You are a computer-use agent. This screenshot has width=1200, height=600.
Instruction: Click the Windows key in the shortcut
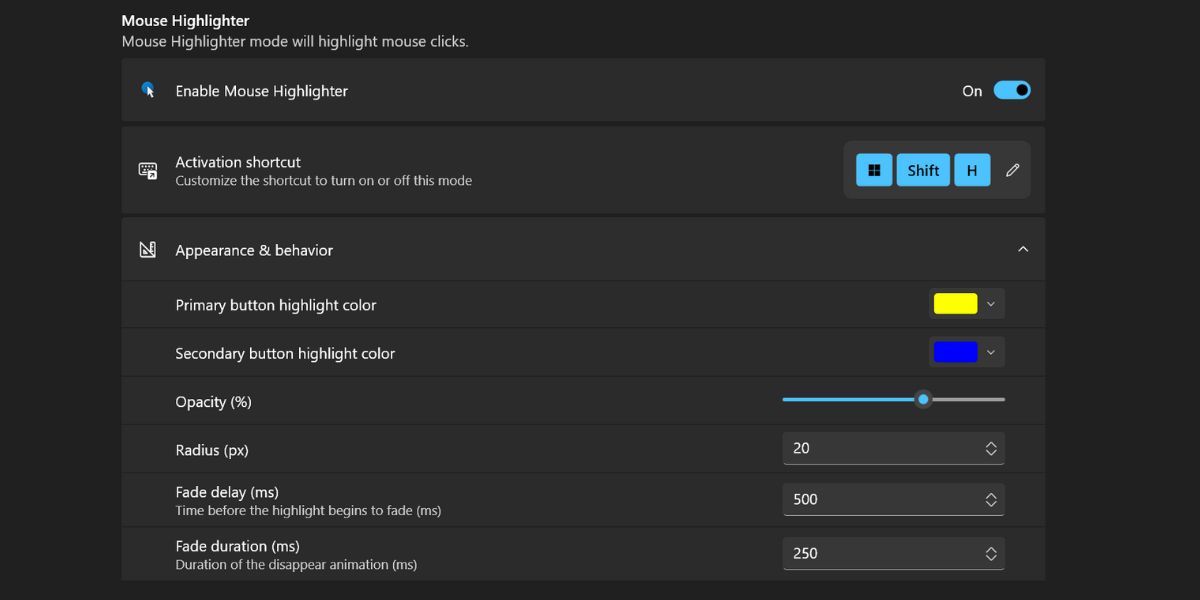[x=874, y=170]
